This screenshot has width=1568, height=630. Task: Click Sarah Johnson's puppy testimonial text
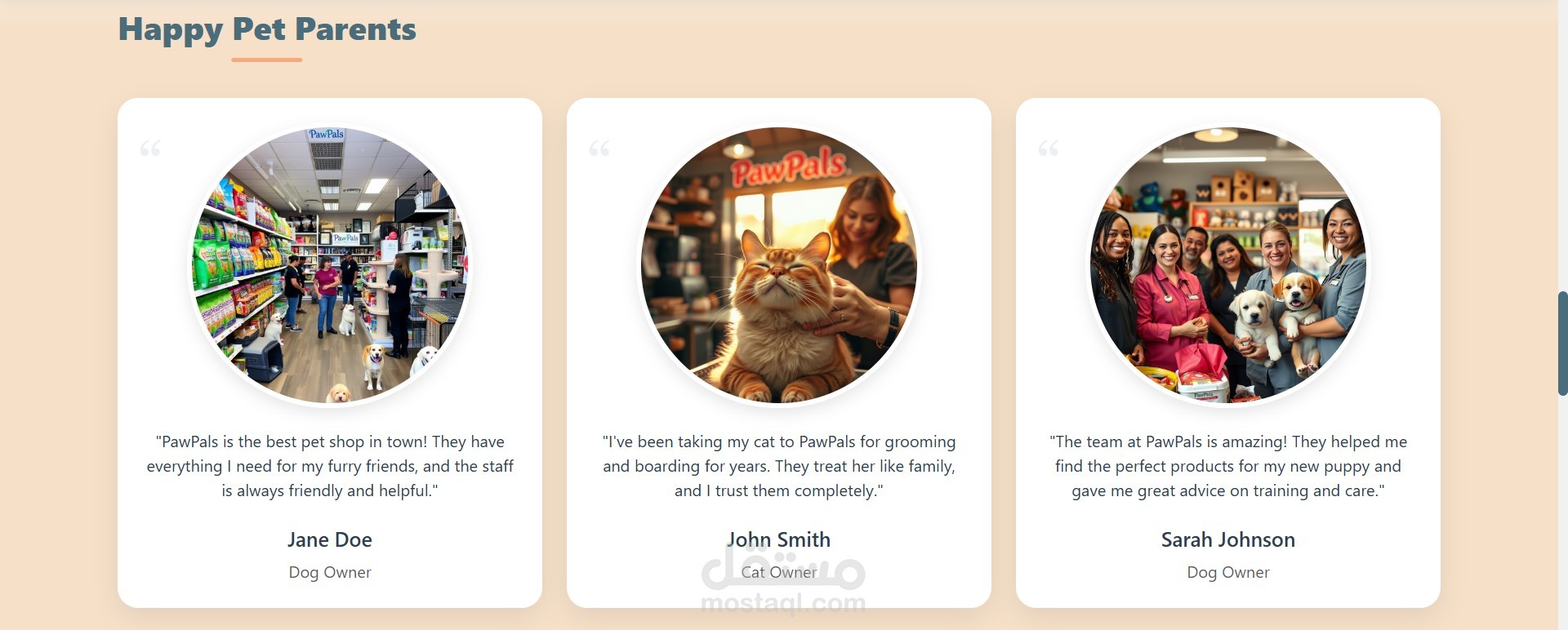point(1228,466)
